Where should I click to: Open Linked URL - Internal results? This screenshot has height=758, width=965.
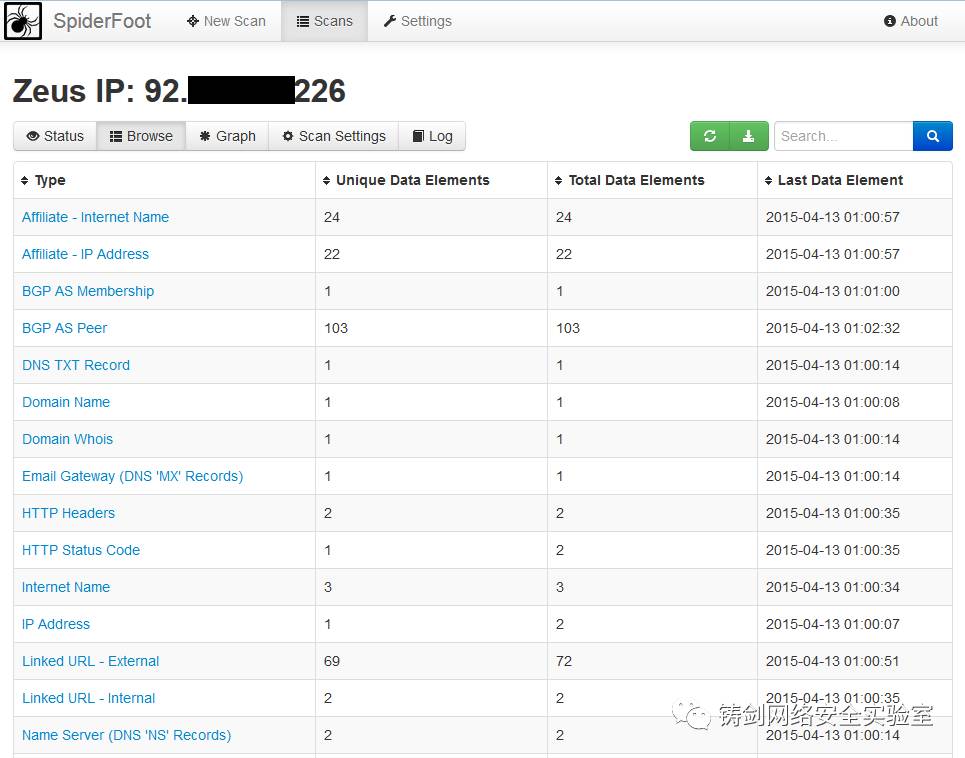[x=89, y=698]
